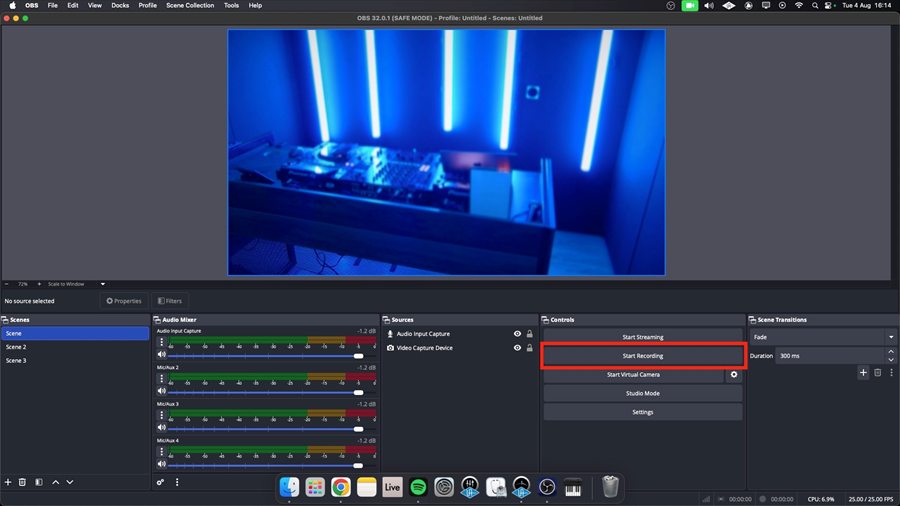The image size is (900, 506).
Task: Open Mic/Aux 4 mixer options dots
Action: tap(161, 451)
